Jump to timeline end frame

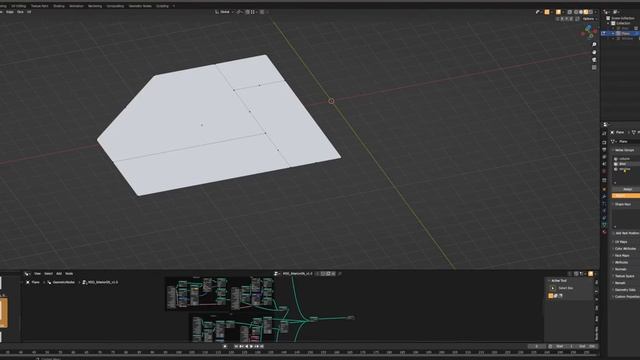(262, 347)
